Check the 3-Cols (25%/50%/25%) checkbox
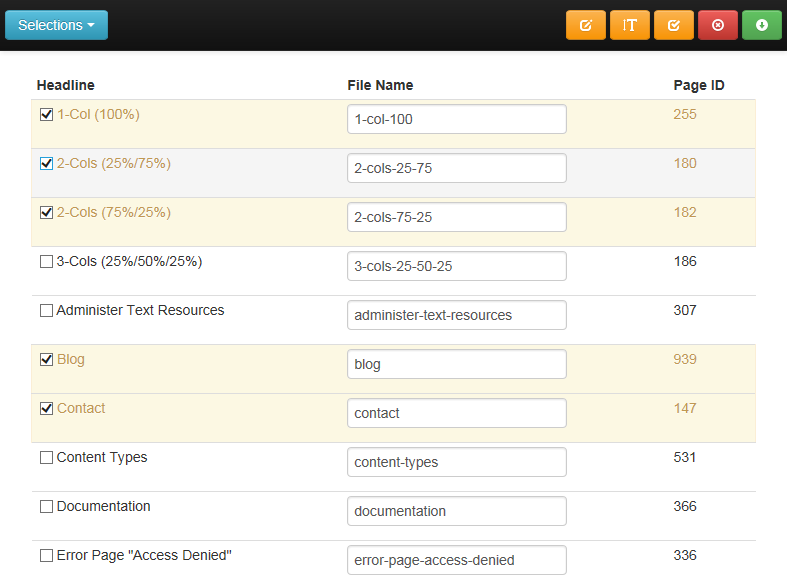The image size is (787, 585). point(46,262)
